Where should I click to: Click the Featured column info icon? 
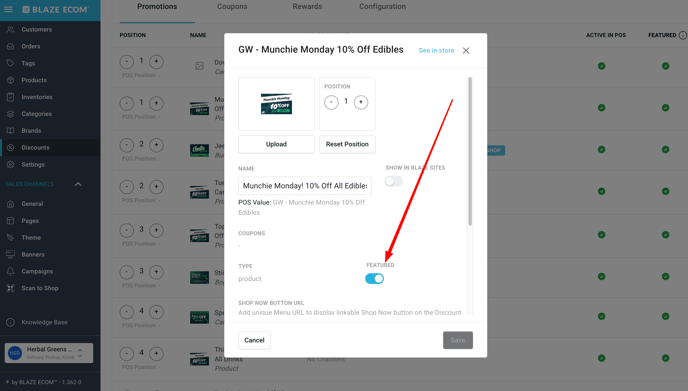tap(683, 35)
